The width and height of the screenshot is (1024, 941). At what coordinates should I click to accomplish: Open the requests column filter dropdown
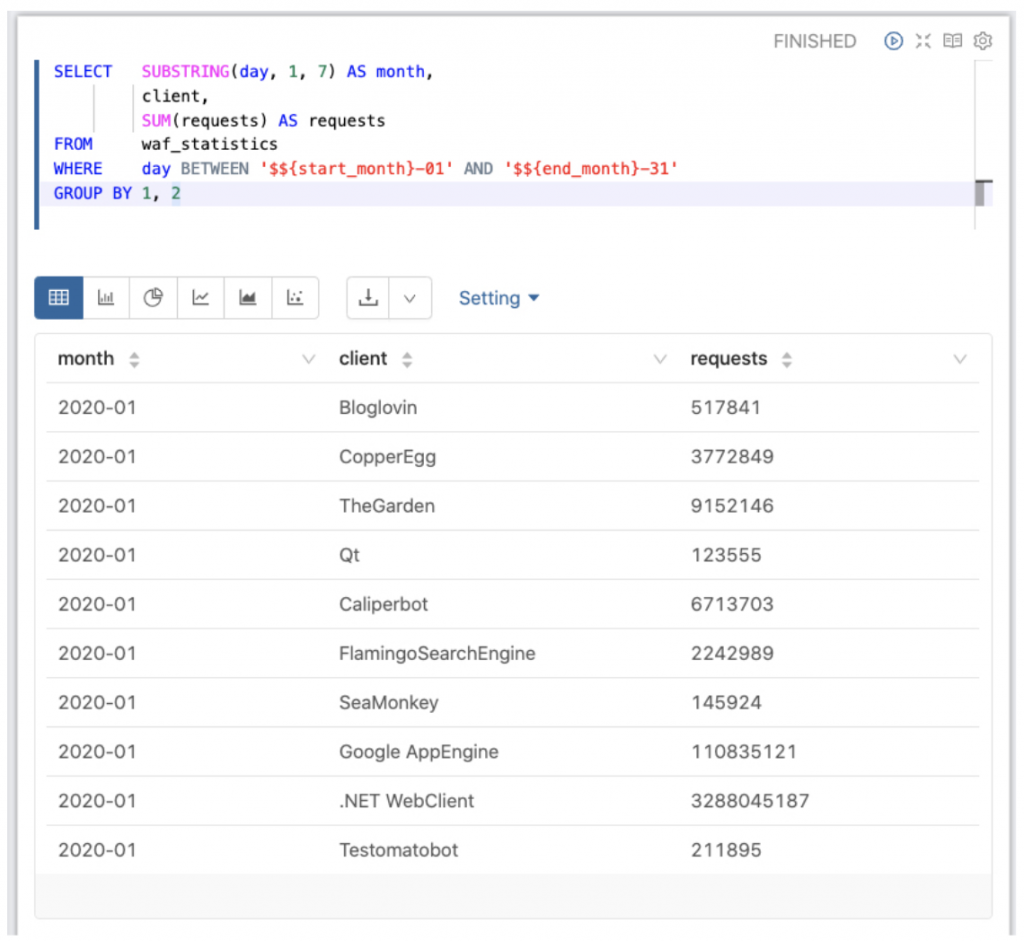coord(959,358)
